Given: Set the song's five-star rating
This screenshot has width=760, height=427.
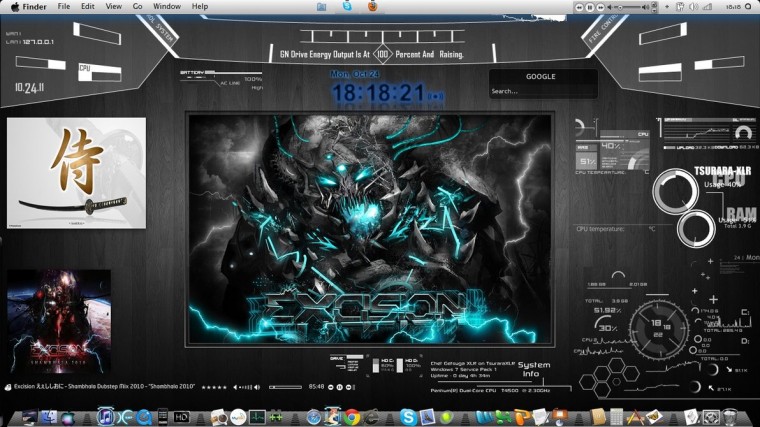Looking at the screenshot, I should pyautogui.click(x=214, y=387).
